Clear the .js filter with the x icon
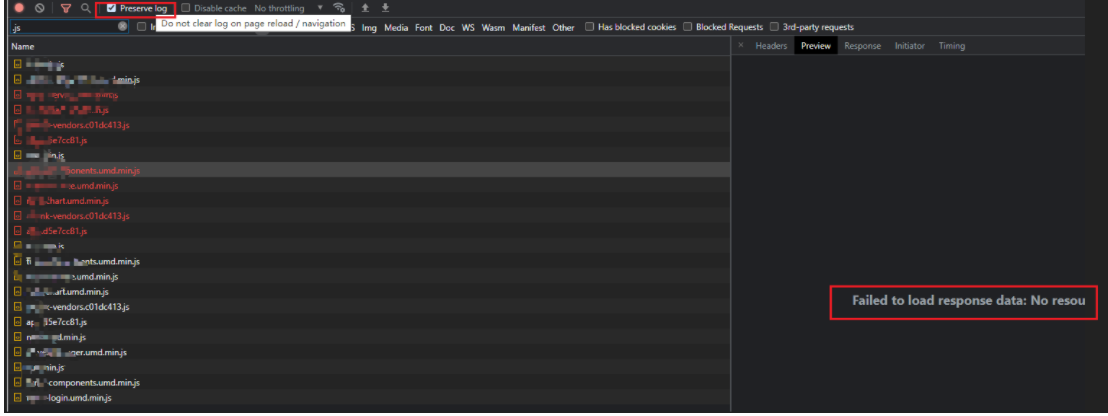Image resolution: width=1108 pixels, height=416 pixels. coord(122,27)
